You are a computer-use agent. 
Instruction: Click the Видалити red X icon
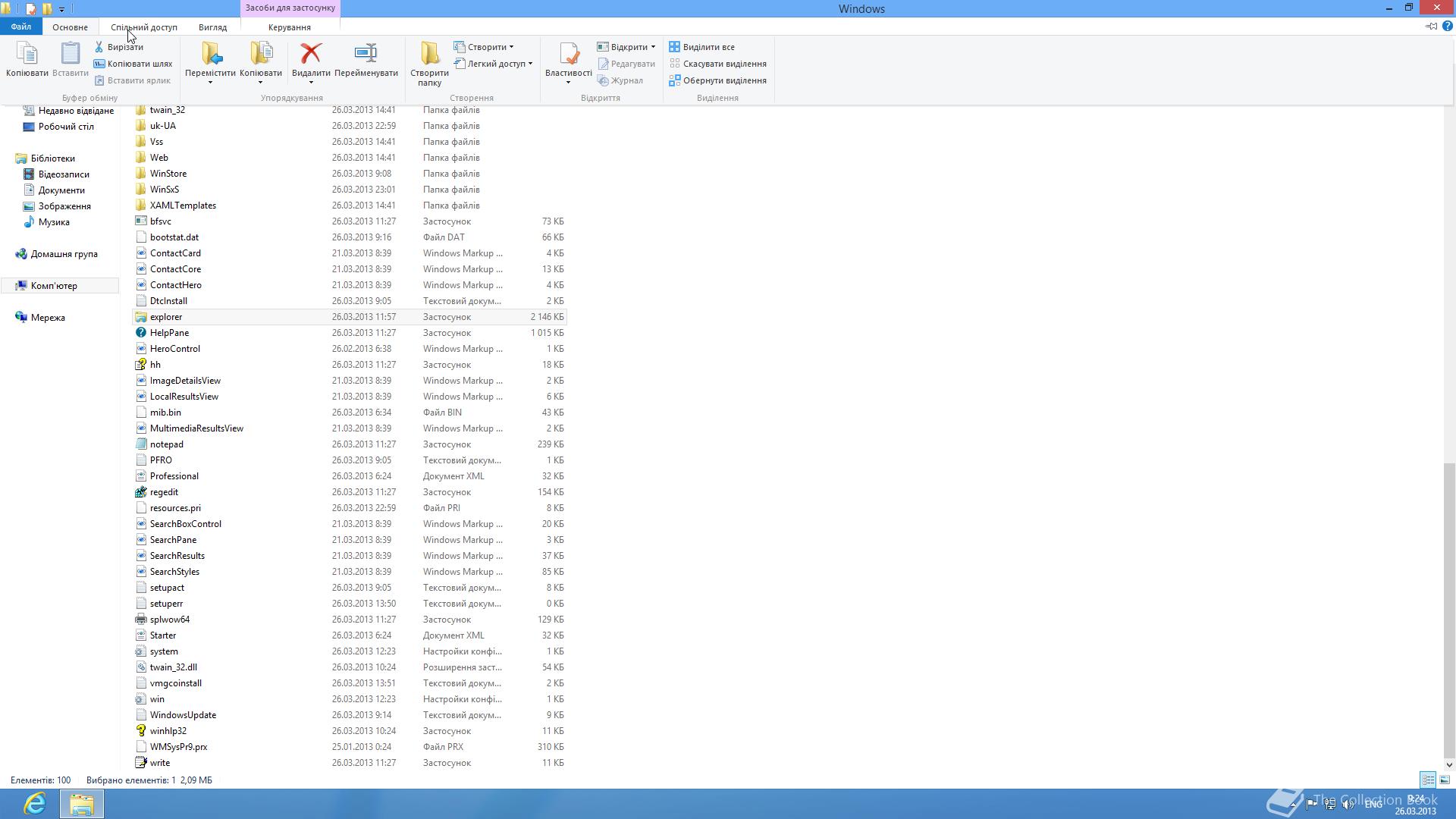click(311, 53)
